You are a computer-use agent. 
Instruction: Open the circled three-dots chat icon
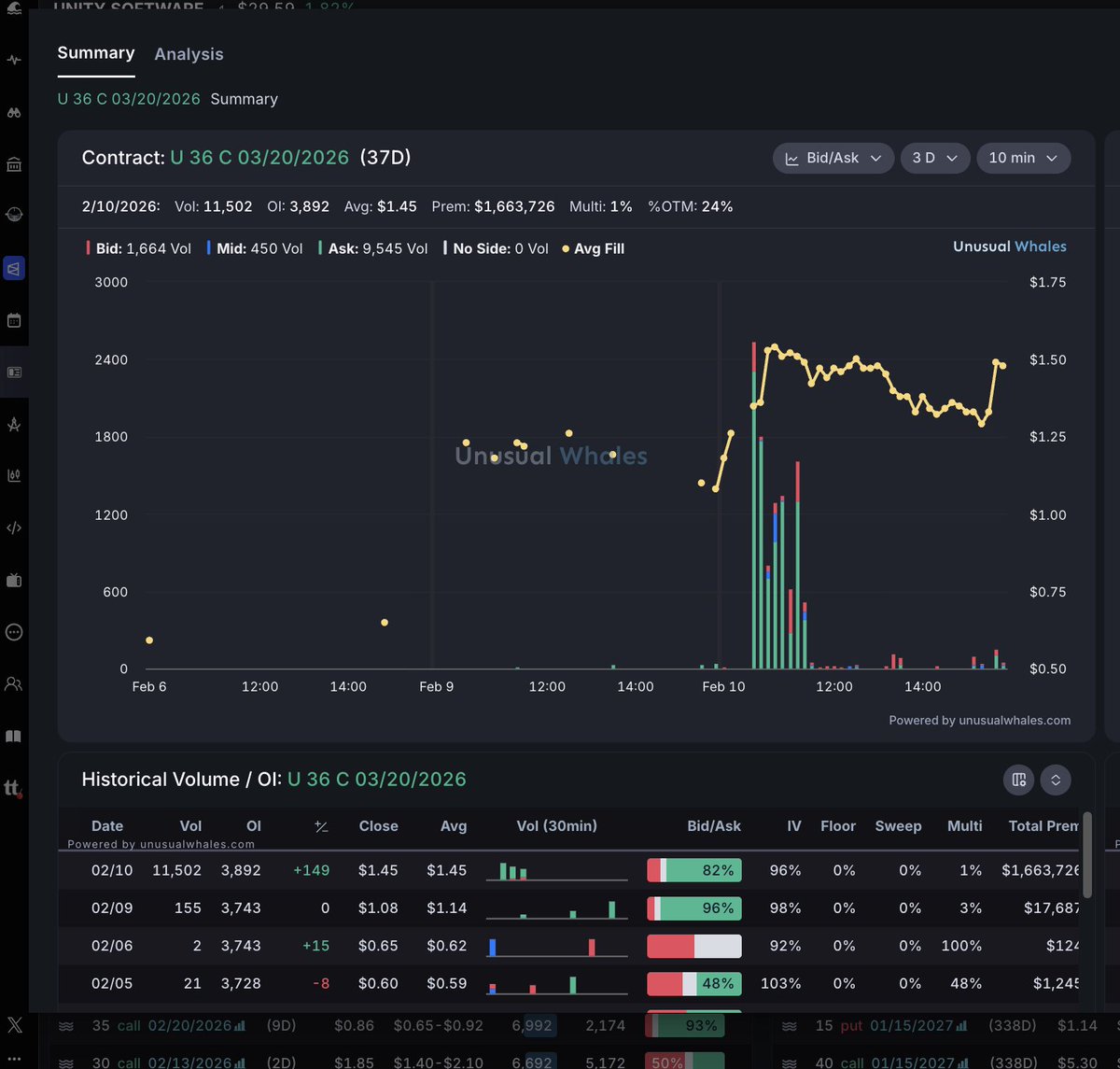point(13,632)
